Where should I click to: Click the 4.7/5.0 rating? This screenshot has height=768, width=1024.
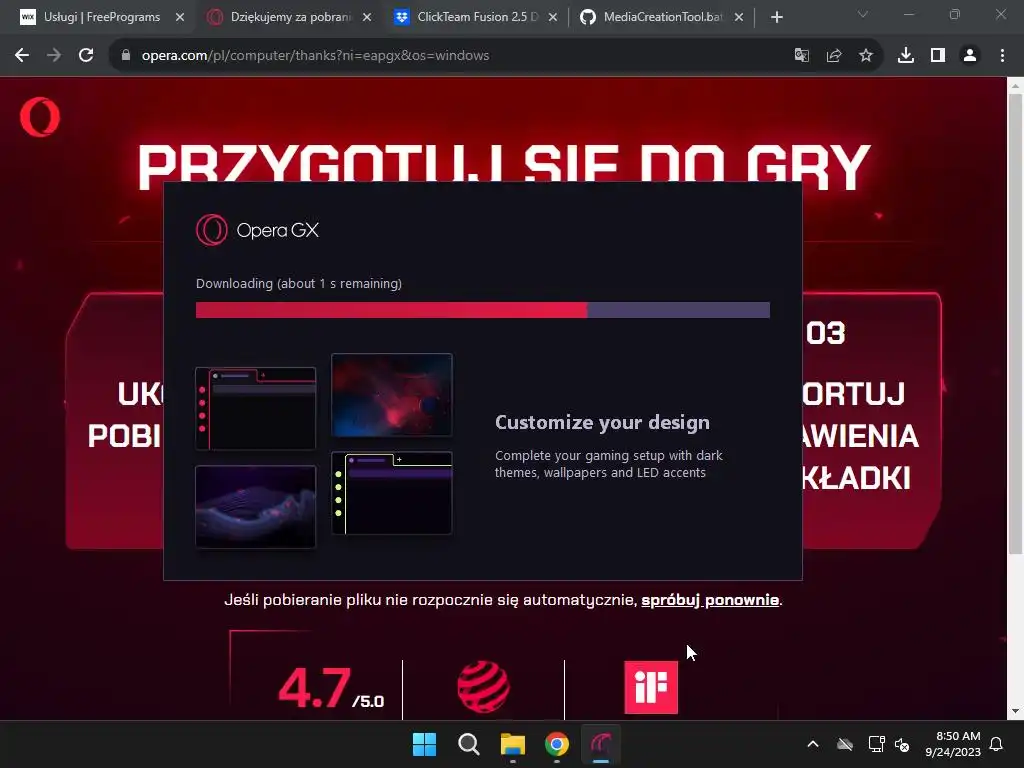pyautogui.click(x=331, y=688)
